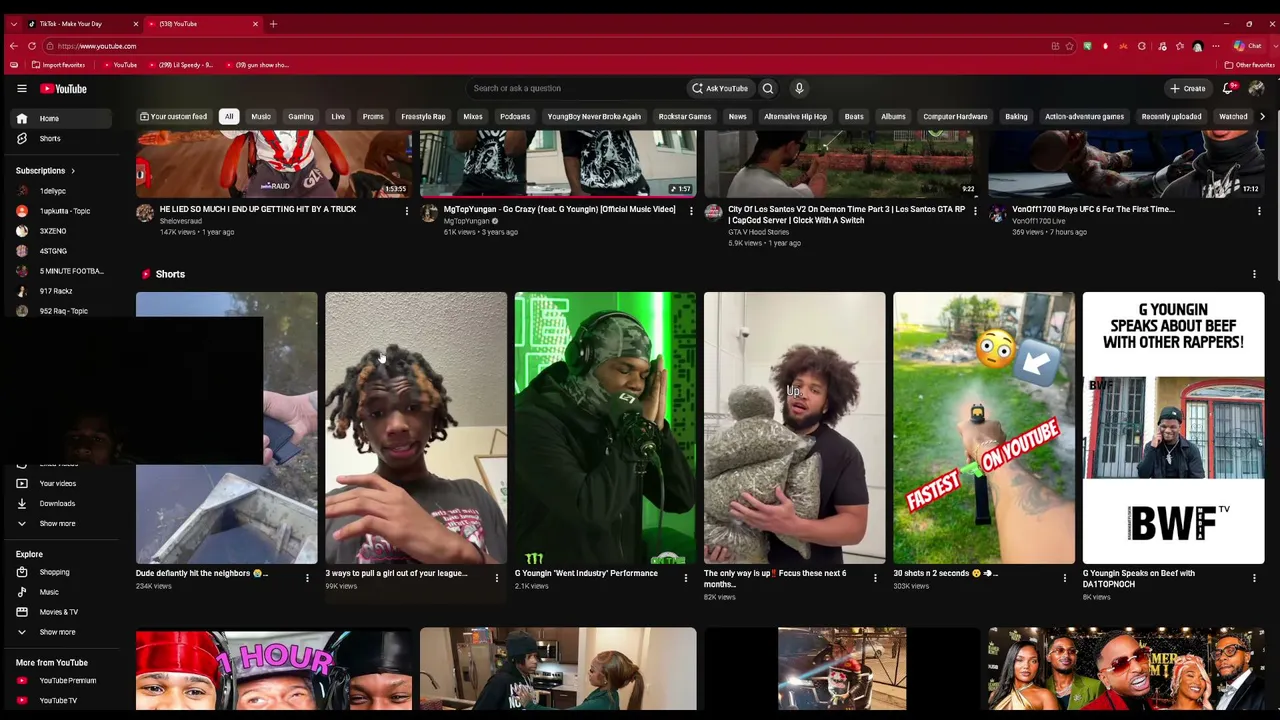Close the TikTok browser tab
1280x720 pixels.
(136, 24)
